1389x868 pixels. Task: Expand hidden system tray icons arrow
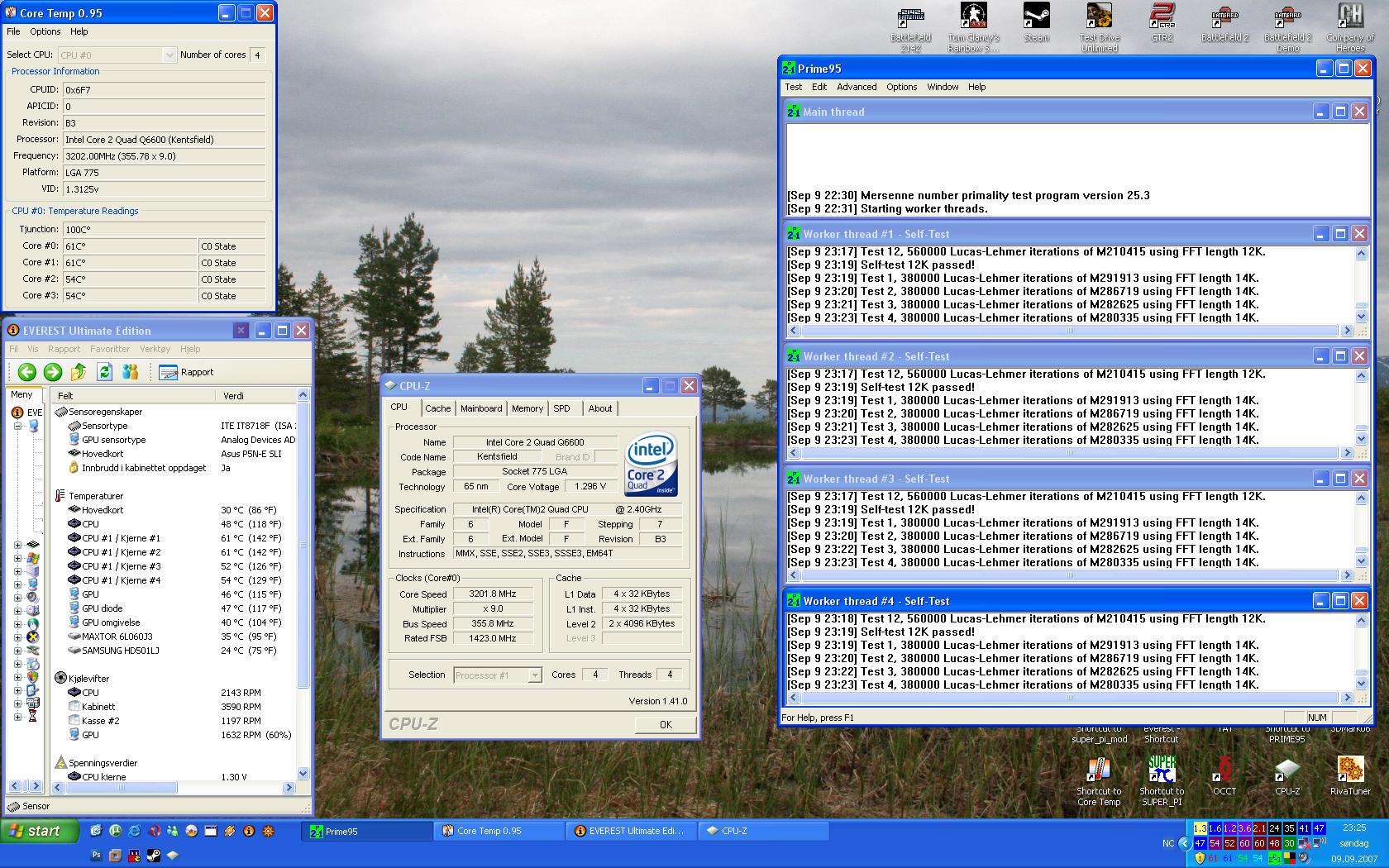(x=1185, y=843)
